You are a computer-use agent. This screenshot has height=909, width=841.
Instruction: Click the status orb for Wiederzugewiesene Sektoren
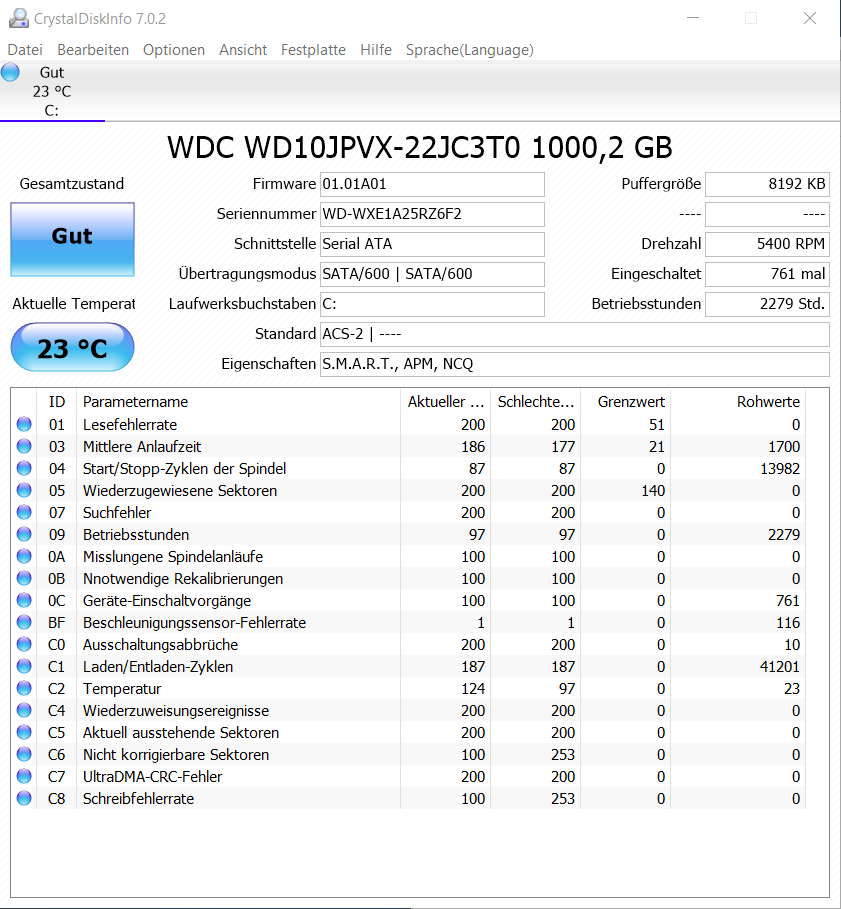[24, 490]
